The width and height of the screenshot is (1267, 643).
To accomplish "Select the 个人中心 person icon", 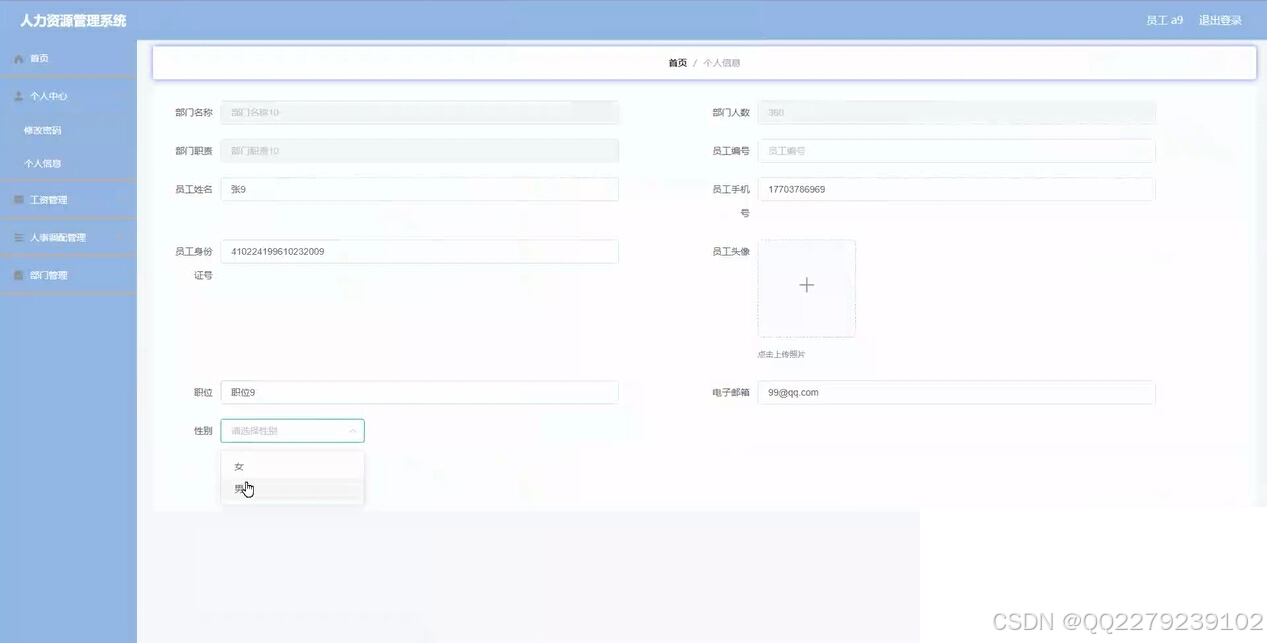I will 18,96.
